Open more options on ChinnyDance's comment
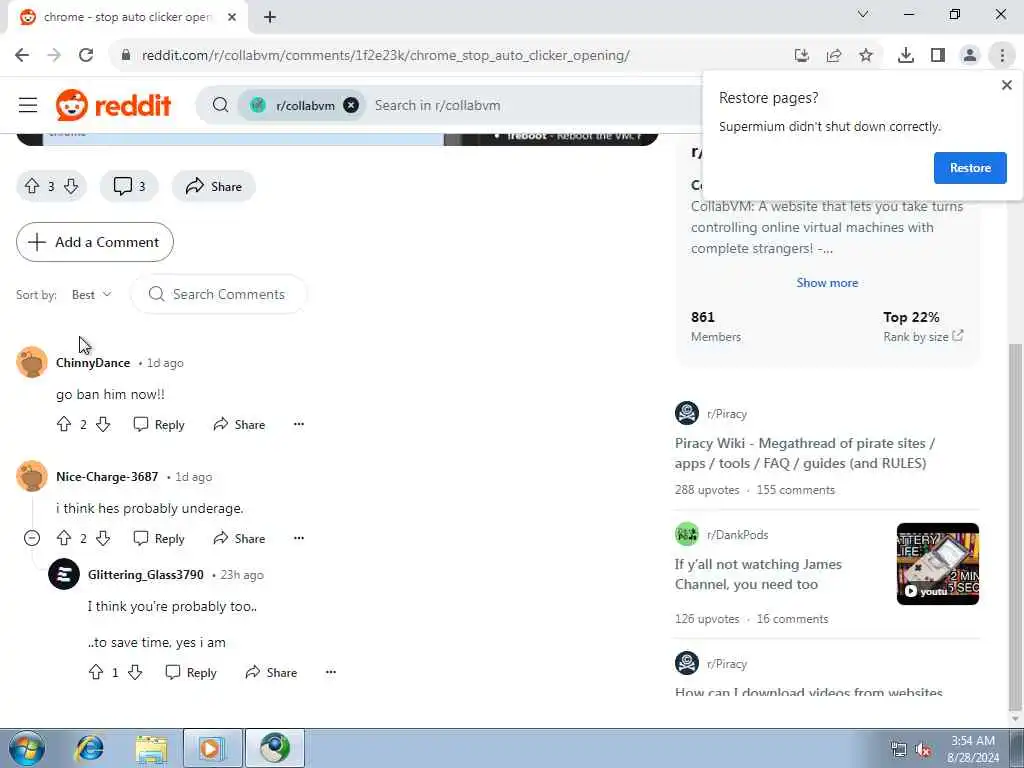Screen dimensions: 1024x768 click(299, 424)
